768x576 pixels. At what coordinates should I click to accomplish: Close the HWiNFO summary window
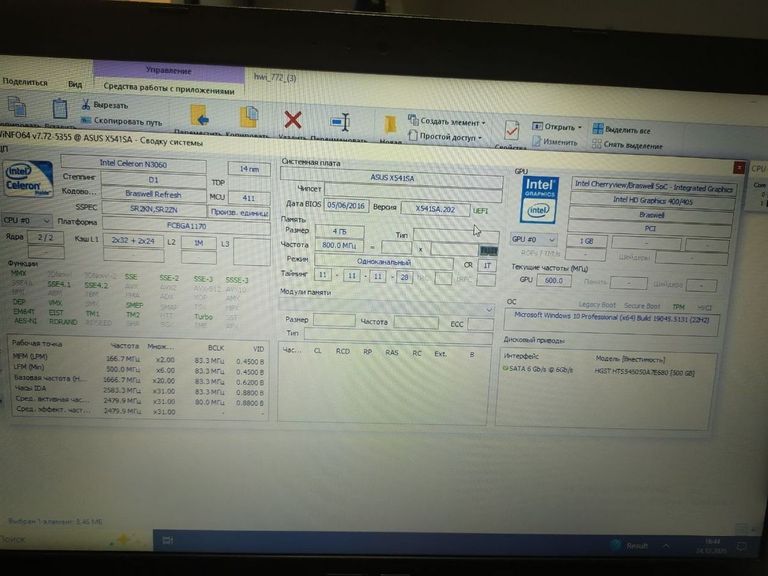739,168
